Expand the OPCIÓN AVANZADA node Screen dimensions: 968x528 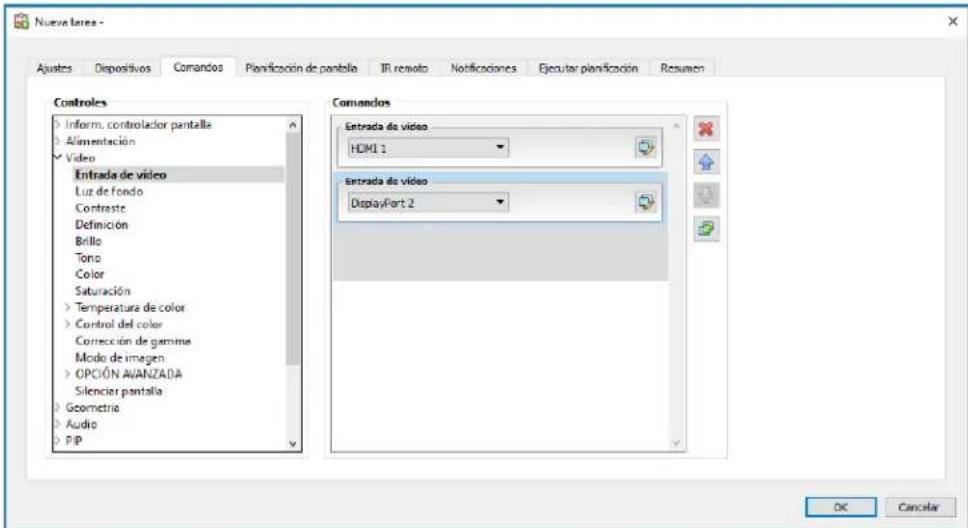point(68,374)
